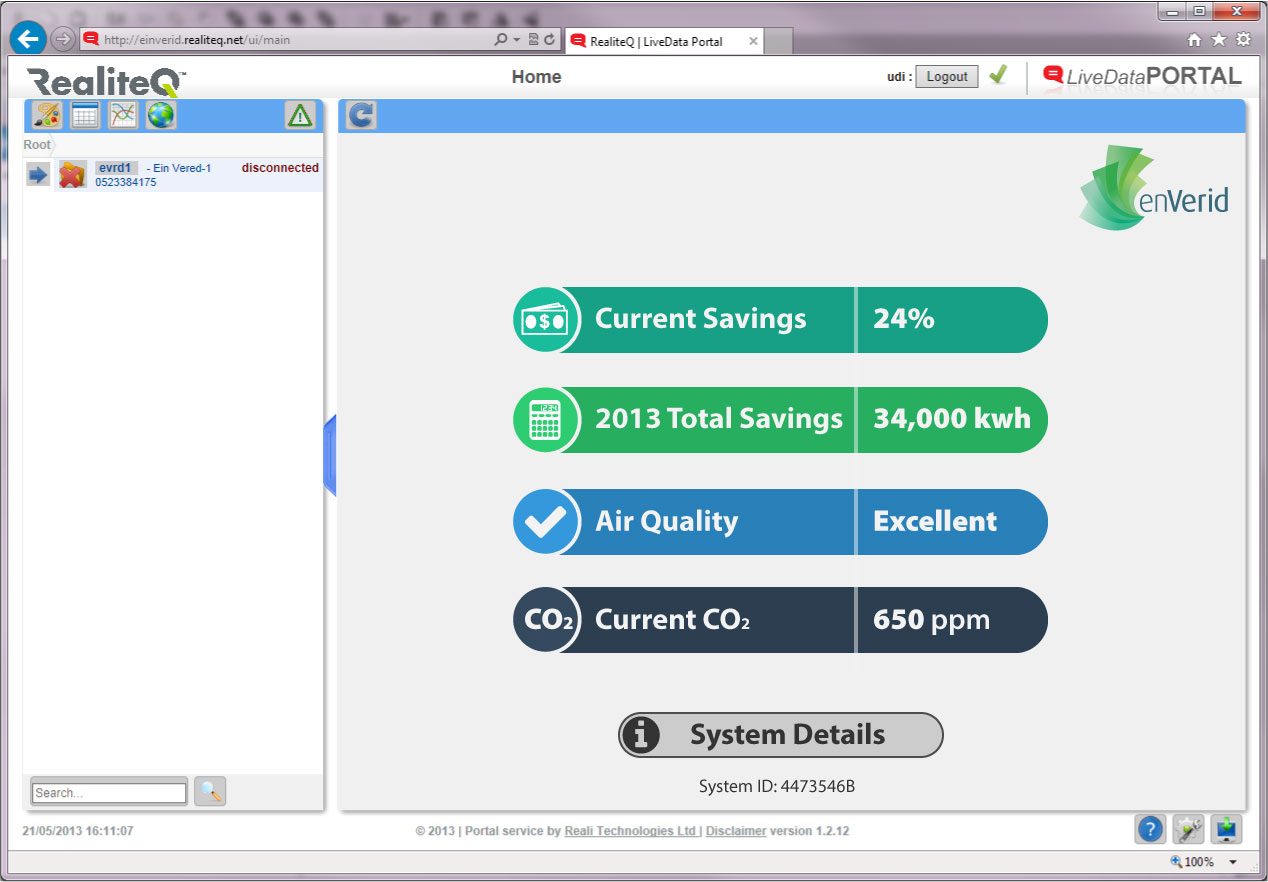Click the address bar search magnifier
The width and height of the screenshot is (1268, 882).
501,40
